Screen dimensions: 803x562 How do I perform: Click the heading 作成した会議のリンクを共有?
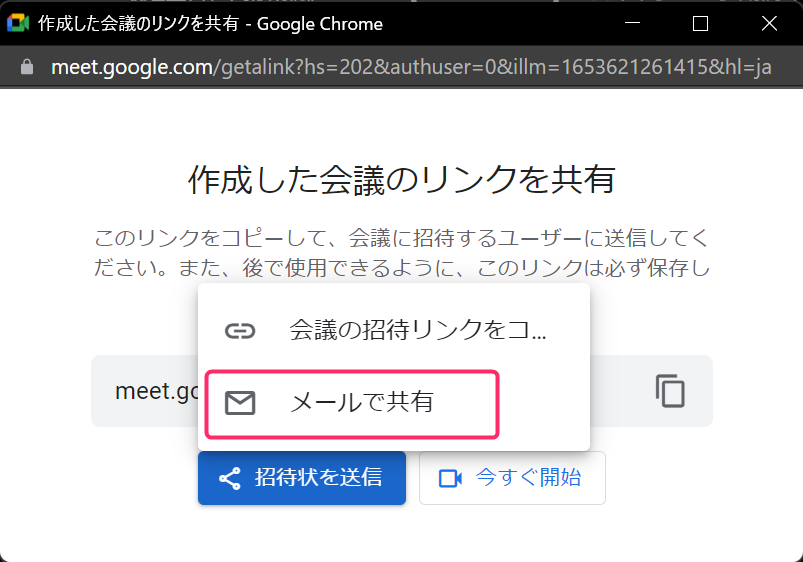tap(402, 180)
